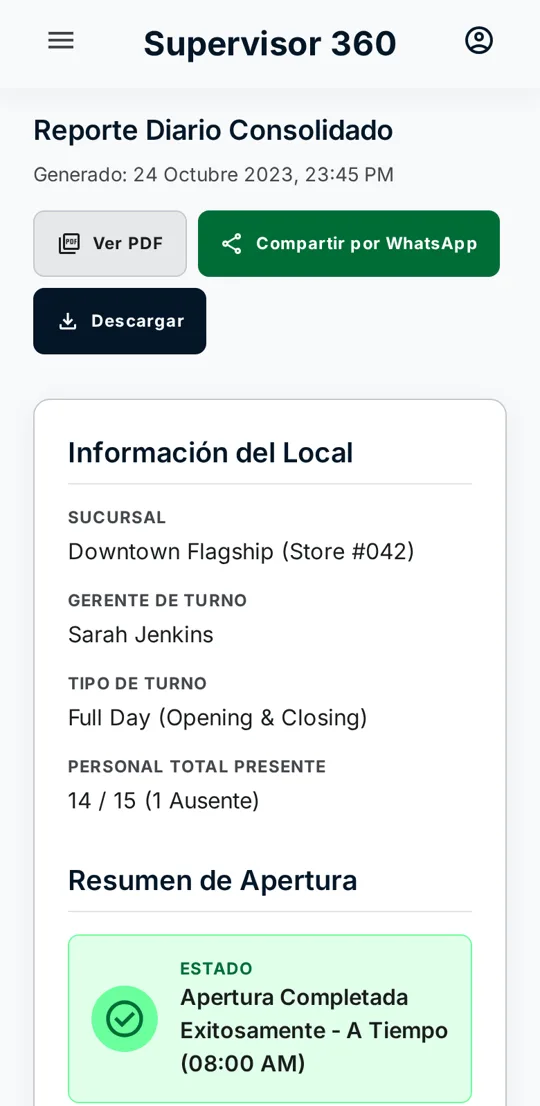Image resolution: width=540 pixels, height=1106 pixels.
Task: Select the 14 / 15 (1 Ausente) value
Action: tap(164, 801)
